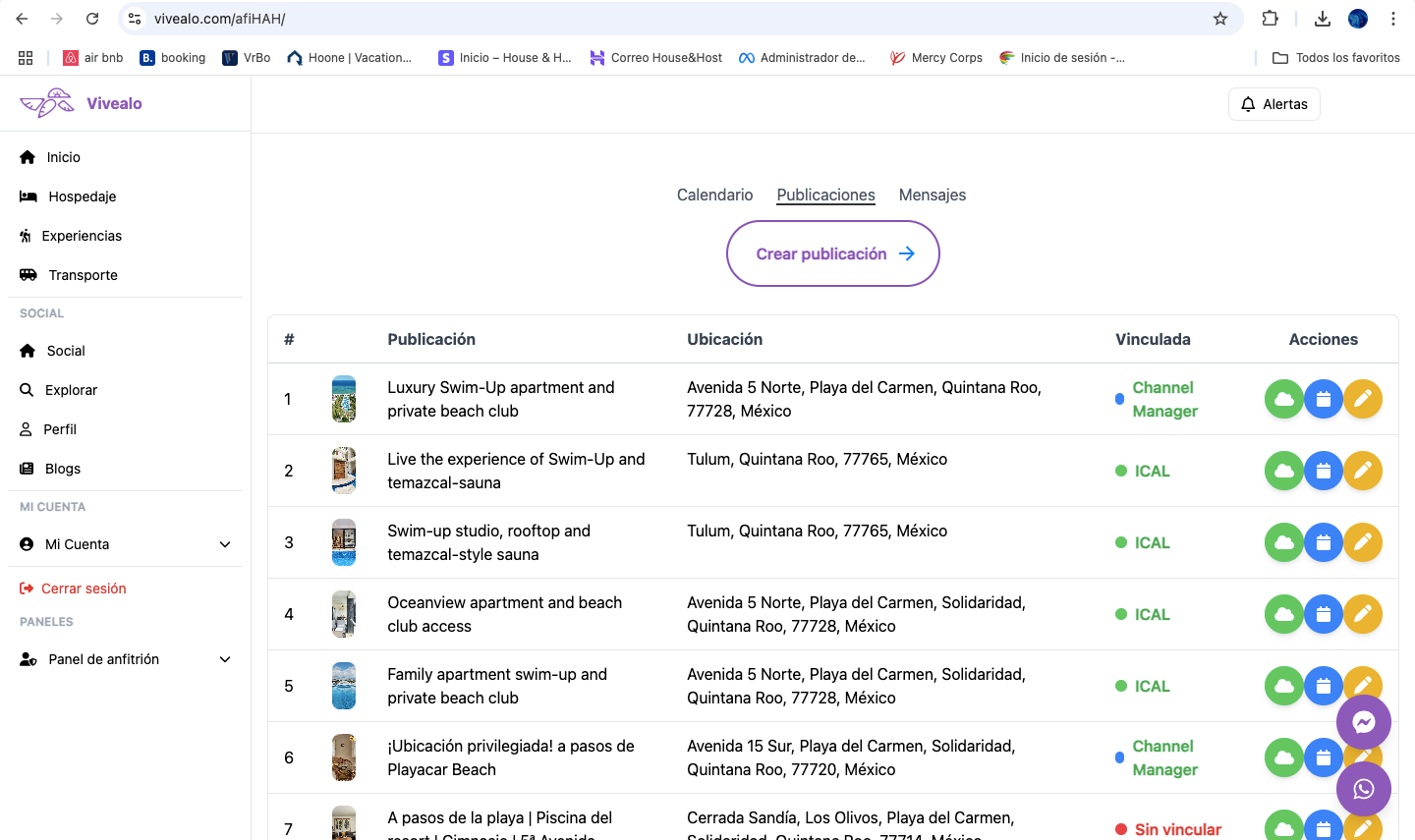Bookmark this page with the star icon
1415x840 pixels.
coord(1219,19)
